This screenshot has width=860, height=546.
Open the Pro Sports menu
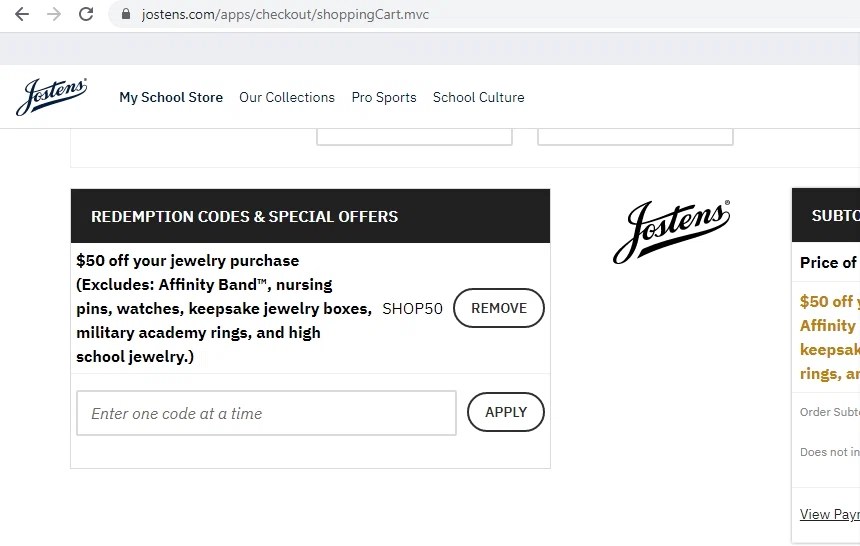[x=384, y=97]
